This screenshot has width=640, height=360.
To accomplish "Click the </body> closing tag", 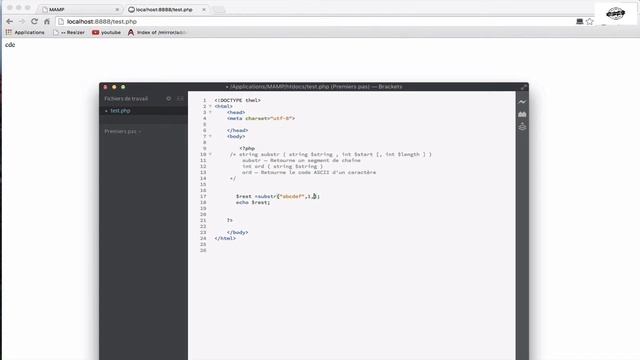I will point(238,232).
